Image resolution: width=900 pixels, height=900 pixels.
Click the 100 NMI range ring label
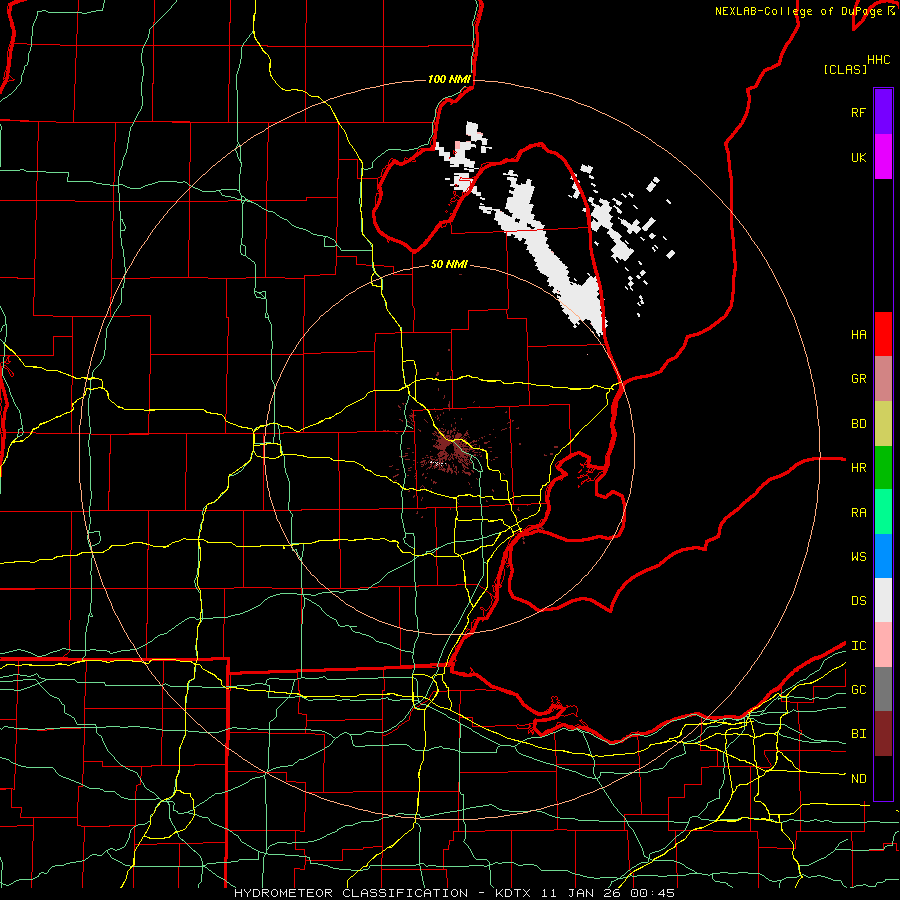(449, 79)
